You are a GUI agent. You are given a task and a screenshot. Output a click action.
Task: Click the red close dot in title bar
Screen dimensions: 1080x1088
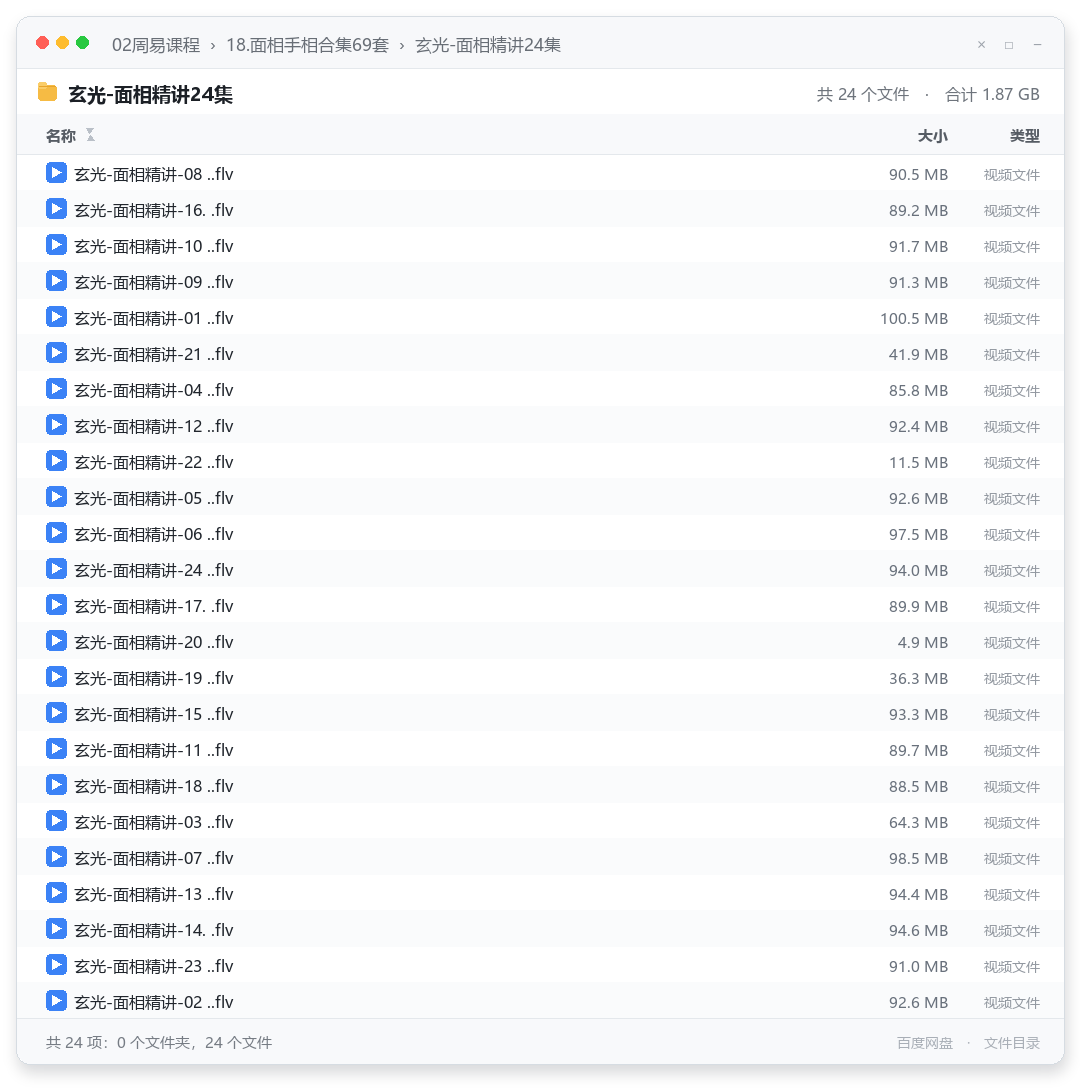click(x=42, y=43)
